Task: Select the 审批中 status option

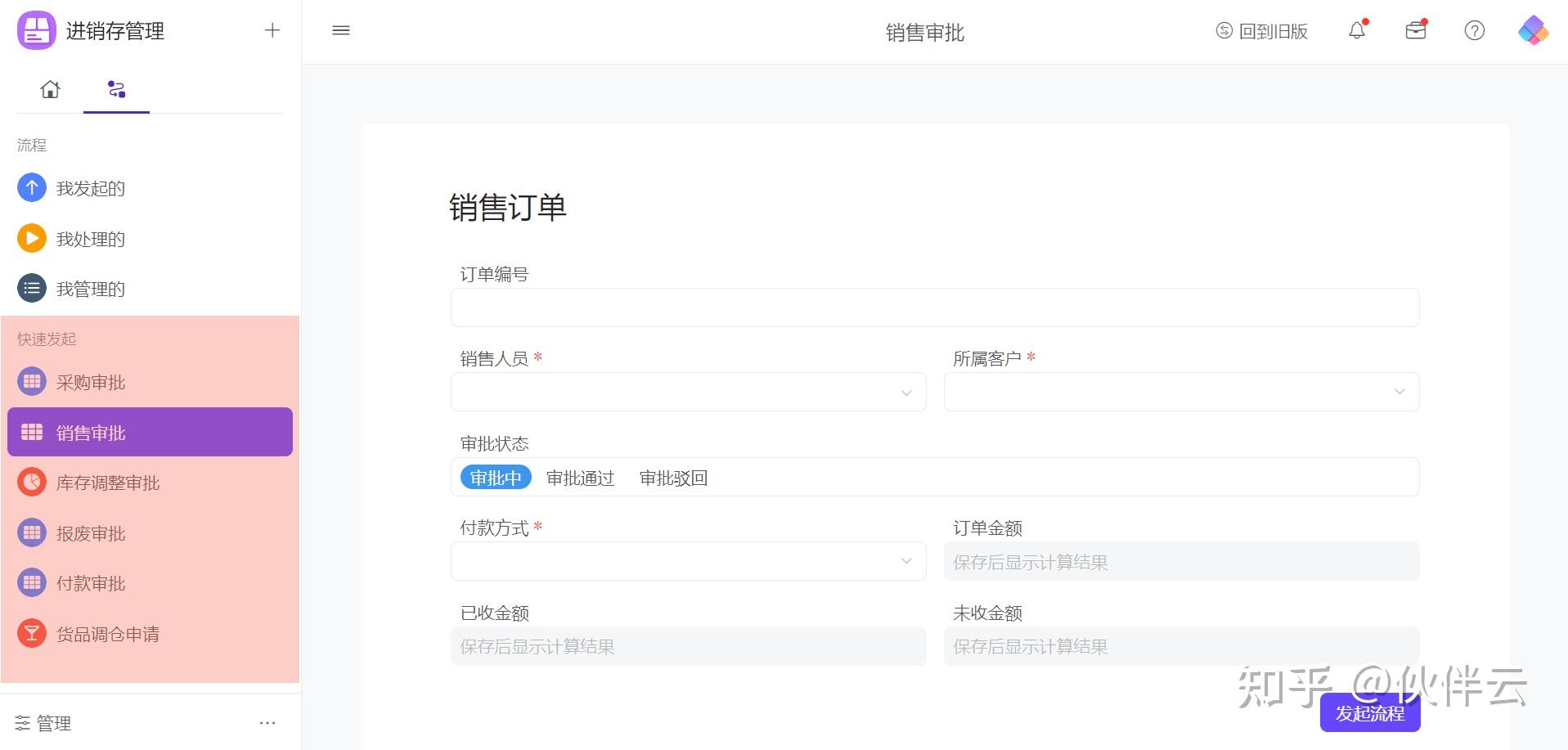Action: click(x=496, y=478)
